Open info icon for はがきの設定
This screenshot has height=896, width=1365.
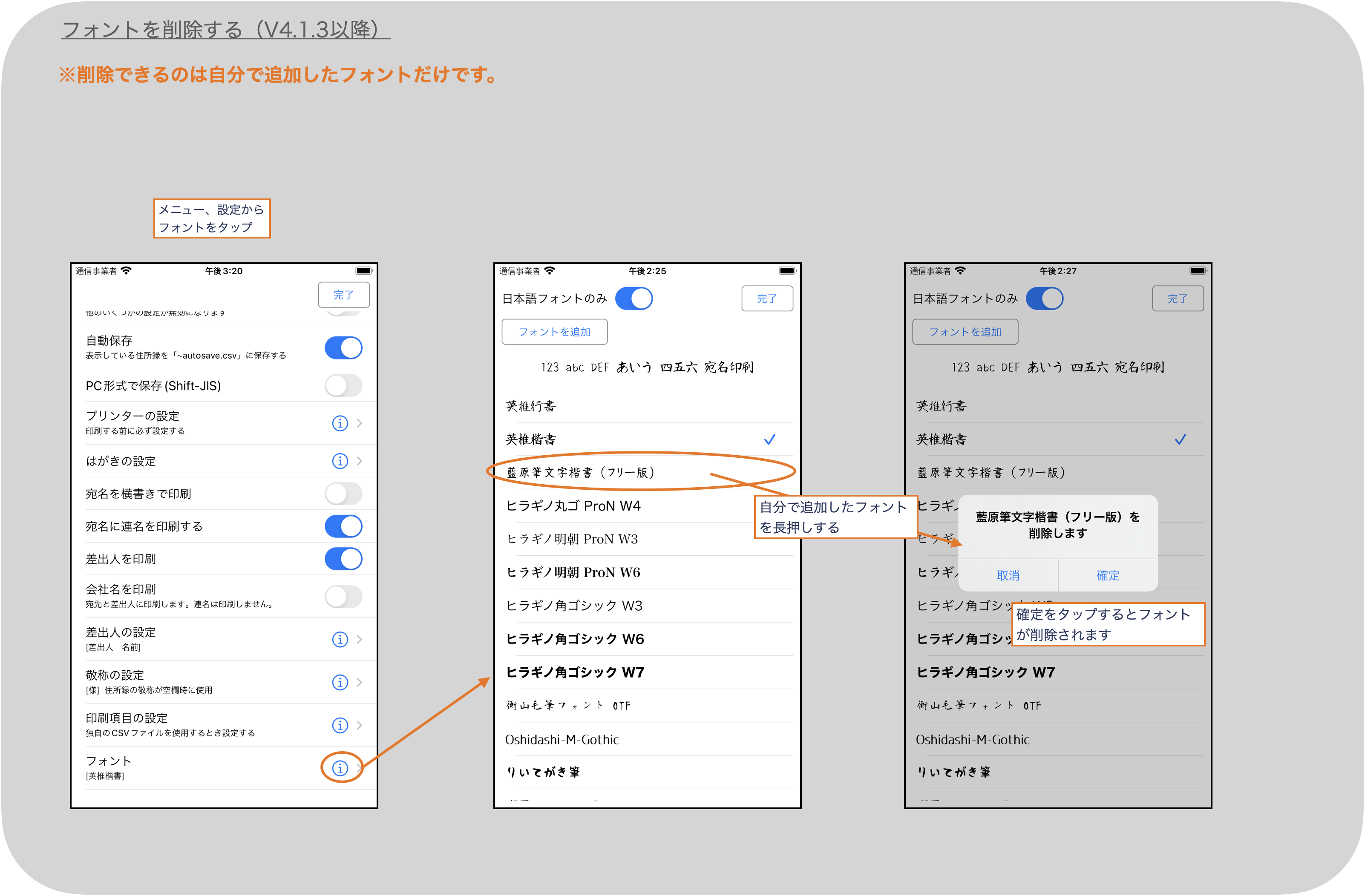[340, 461]
